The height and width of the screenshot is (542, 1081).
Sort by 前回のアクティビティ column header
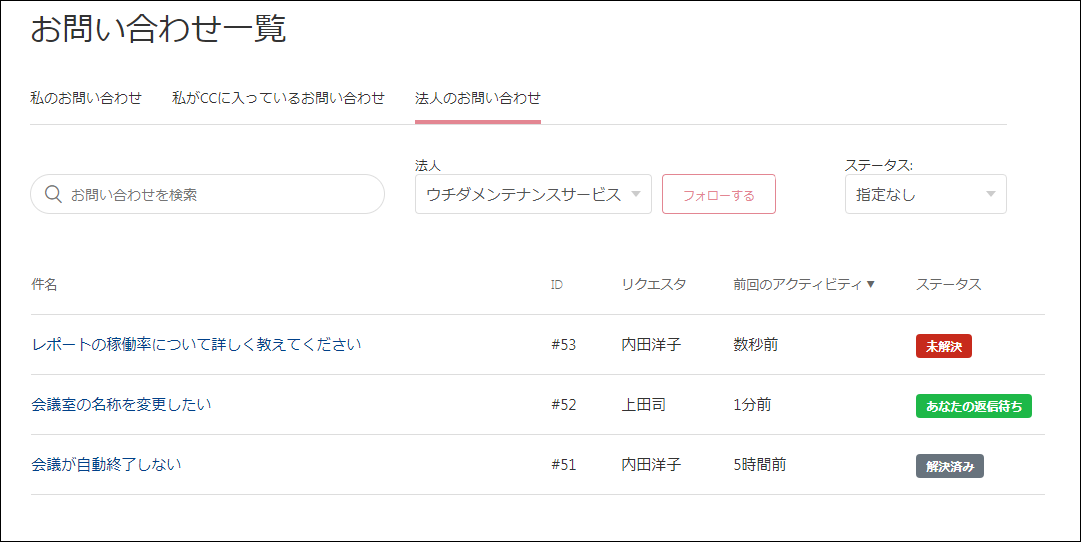pos(796,285)
